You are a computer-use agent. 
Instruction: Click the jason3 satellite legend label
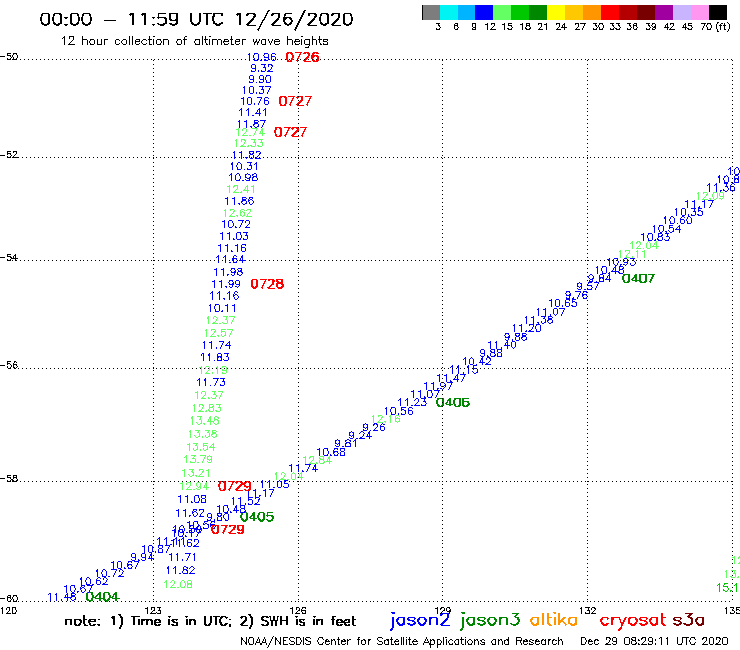pos(490,620)
